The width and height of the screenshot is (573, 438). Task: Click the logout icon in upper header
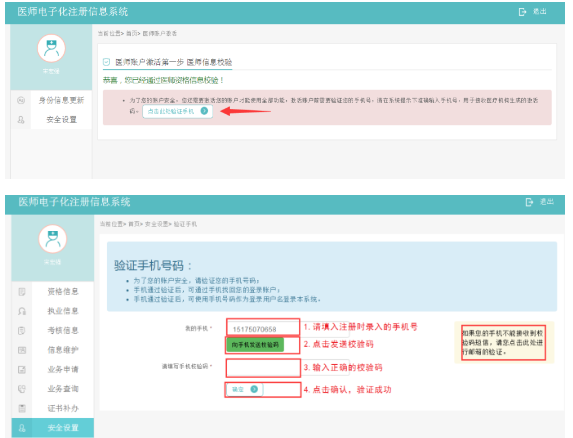522,12
